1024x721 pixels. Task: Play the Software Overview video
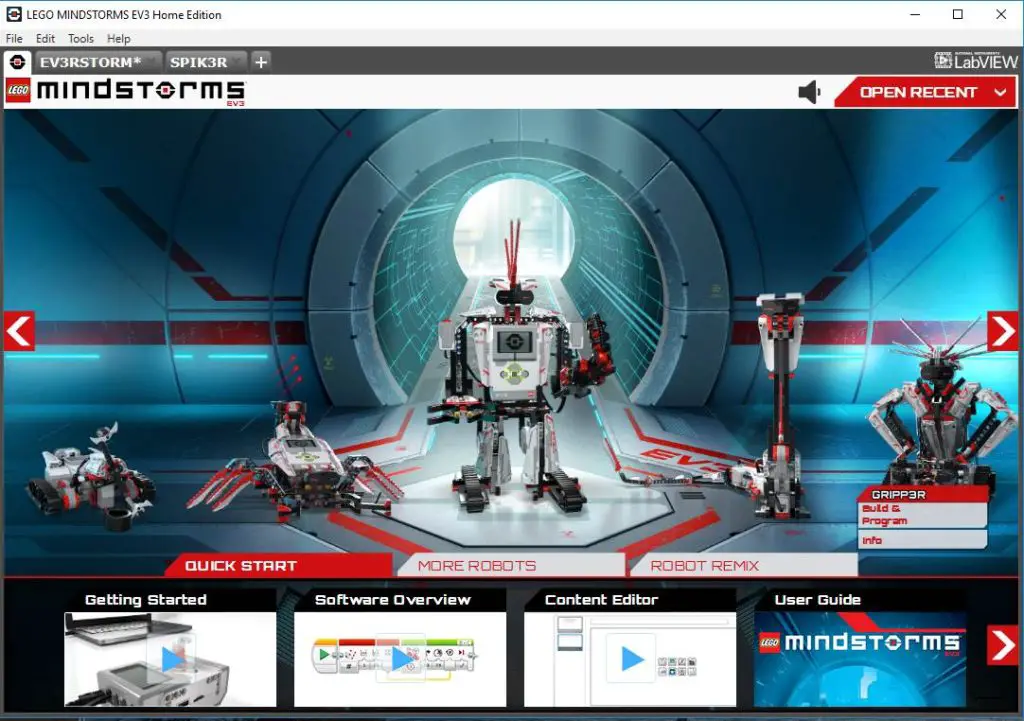pos(400,659)
